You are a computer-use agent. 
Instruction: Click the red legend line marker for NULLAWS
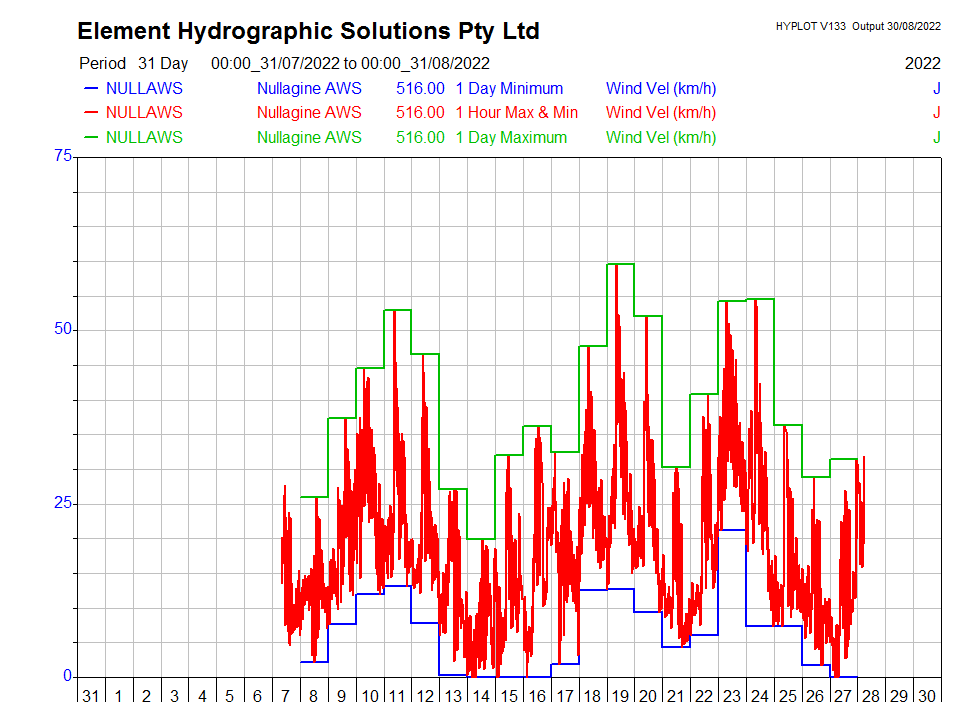coord(91,113)
